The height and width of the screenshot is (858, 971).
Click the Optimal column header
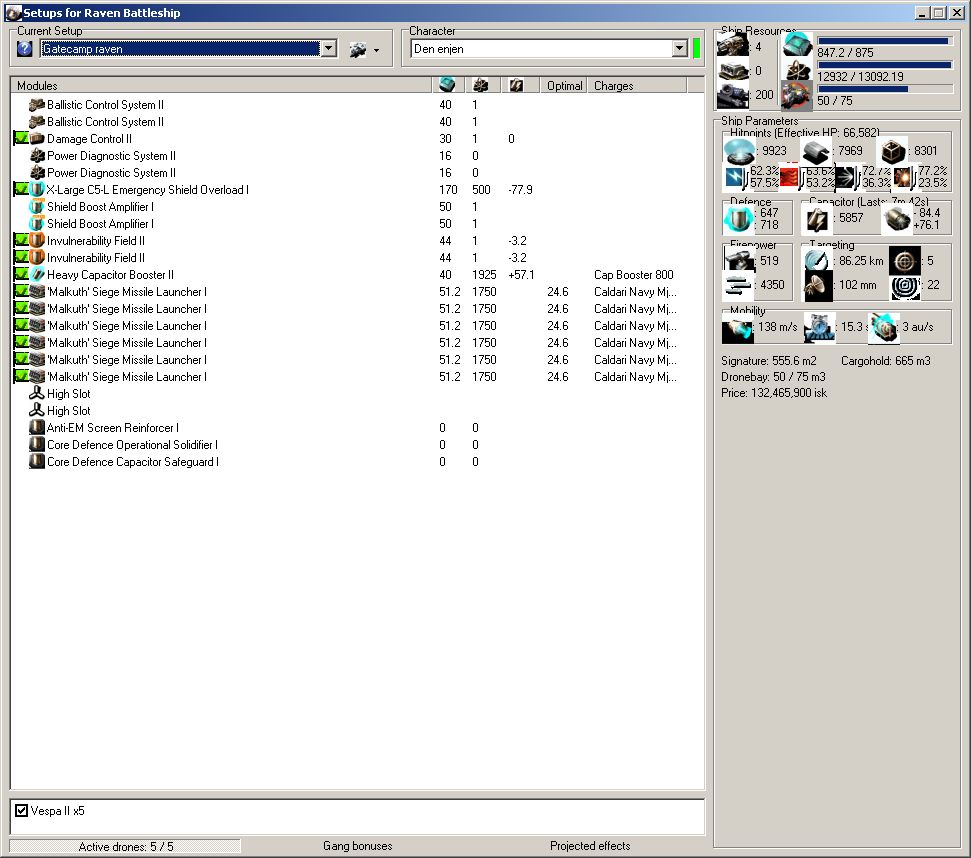click(564, 86)
